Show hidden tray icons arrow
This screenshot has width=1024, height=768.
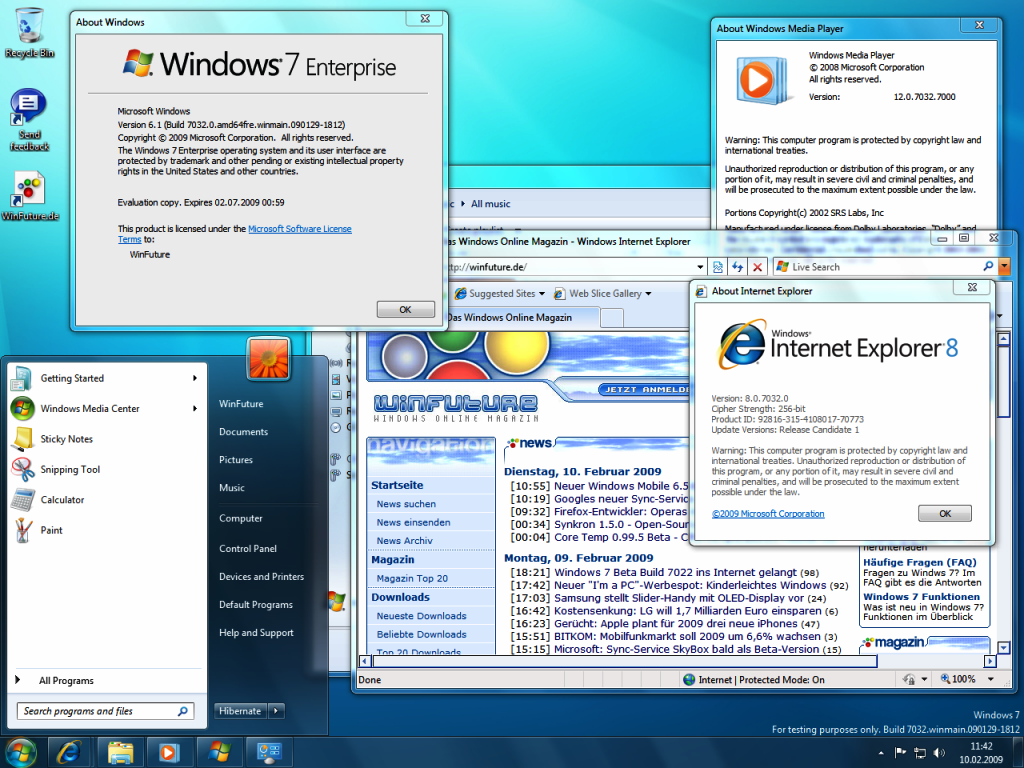(881, 753)
